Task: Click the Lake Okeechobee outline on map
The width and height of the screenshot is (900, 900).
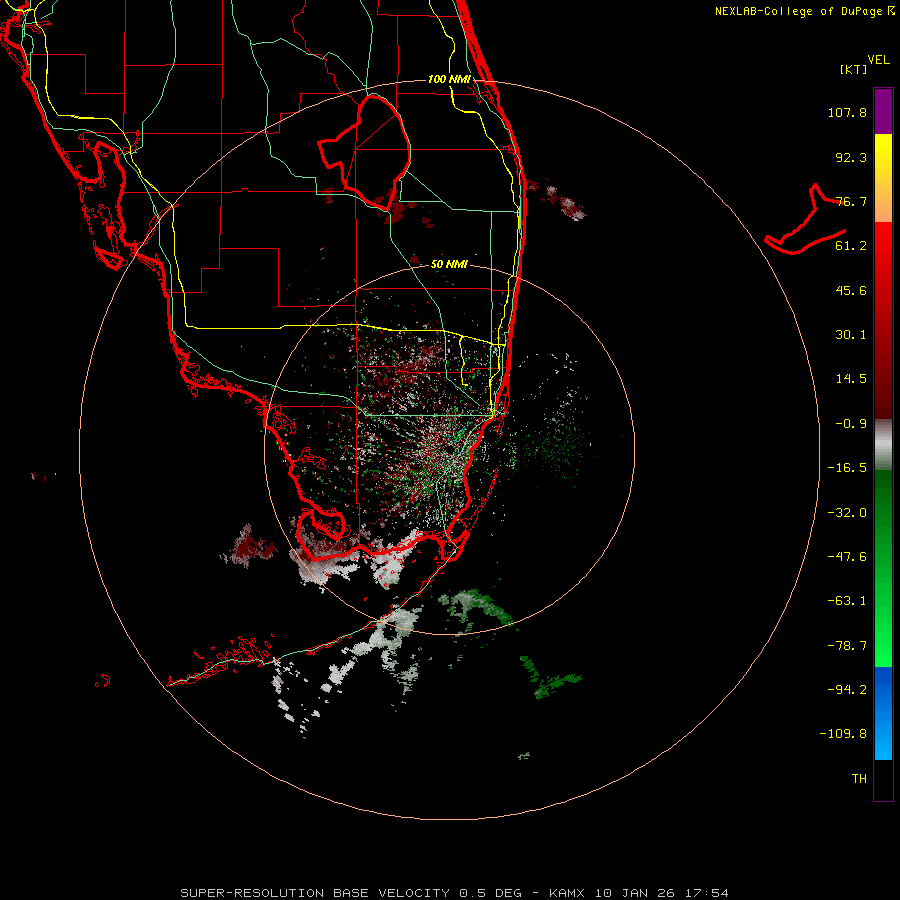Action: pos(364,151)
